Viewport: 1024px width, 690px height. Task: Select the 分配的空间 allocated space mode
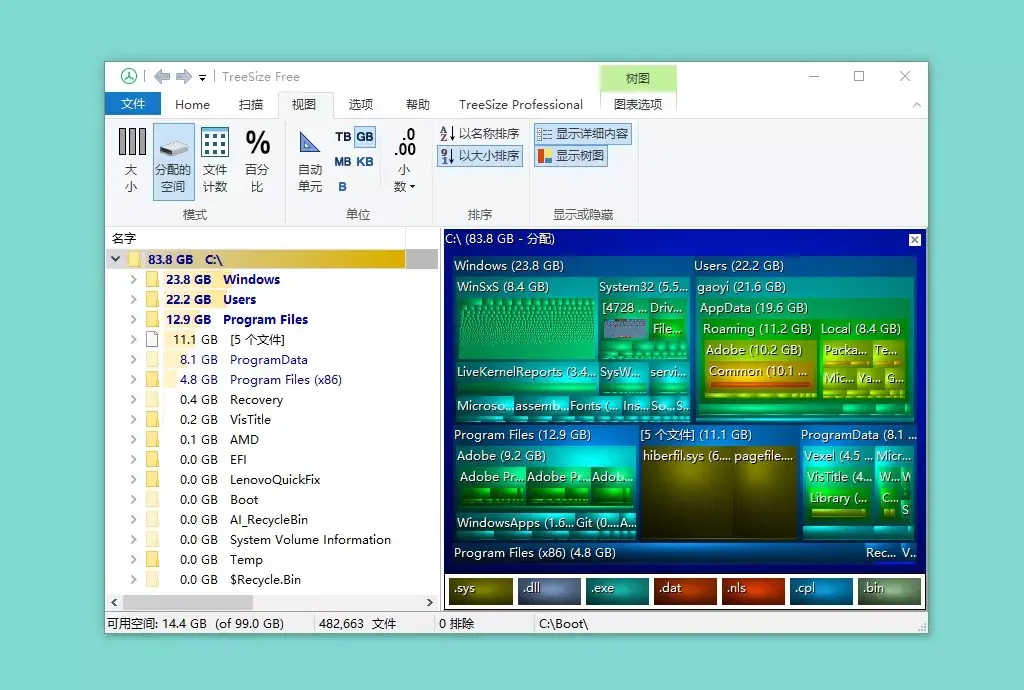[x=173, y=161]
